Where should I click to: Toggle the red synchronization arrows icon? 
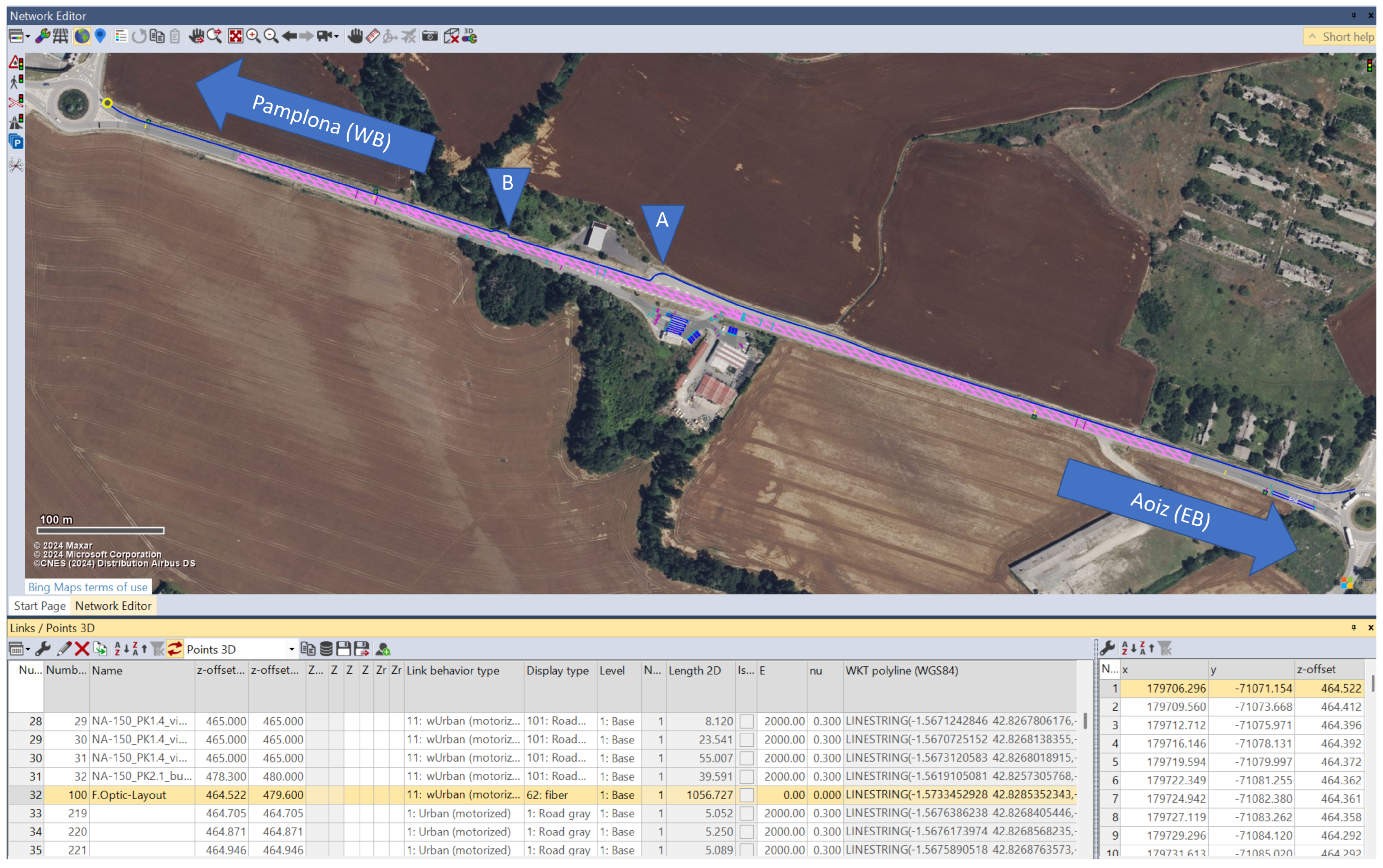(x=175, y=649)
